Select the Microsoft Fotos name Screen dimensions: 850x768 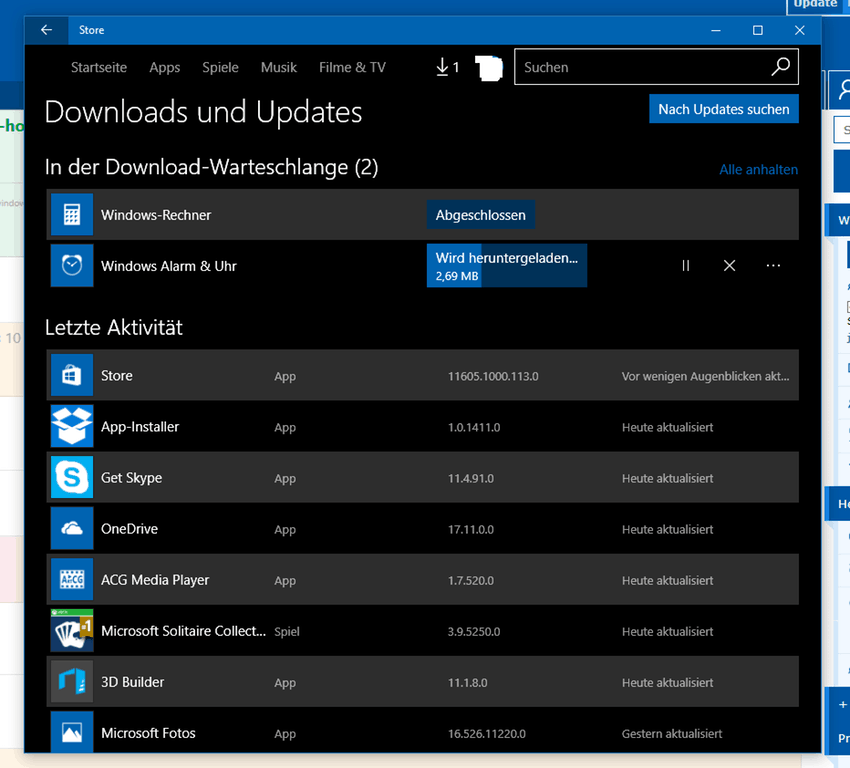click(x=148, y=733)
